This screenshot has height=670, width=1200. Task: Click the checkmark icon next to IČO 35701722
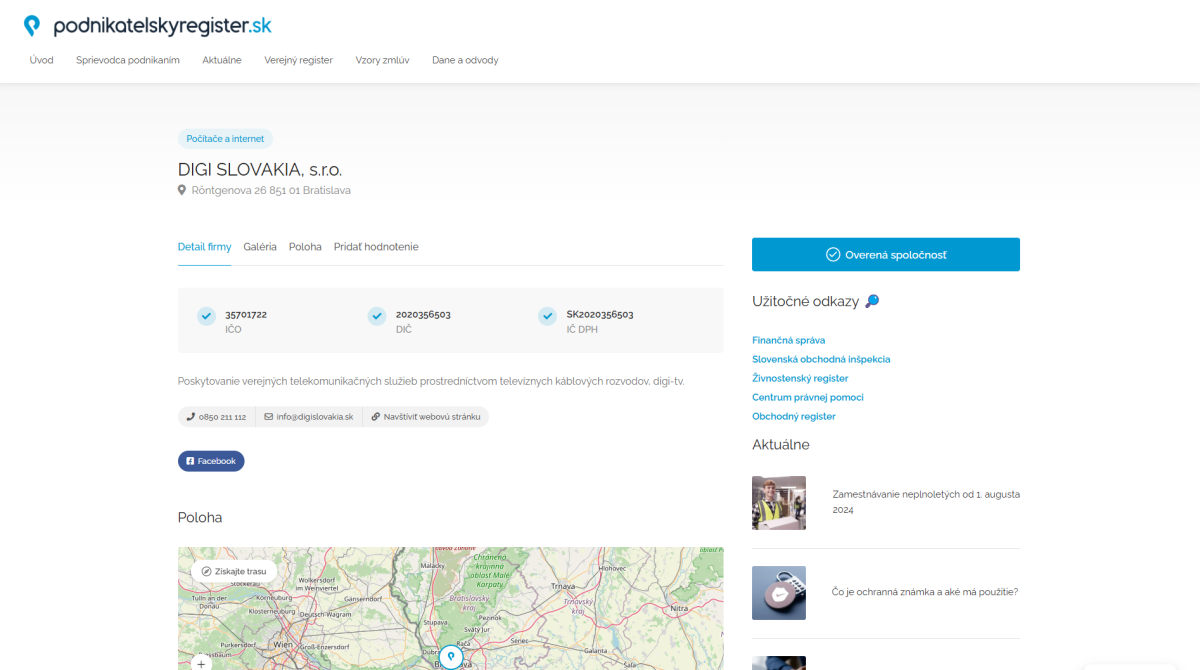206,316
